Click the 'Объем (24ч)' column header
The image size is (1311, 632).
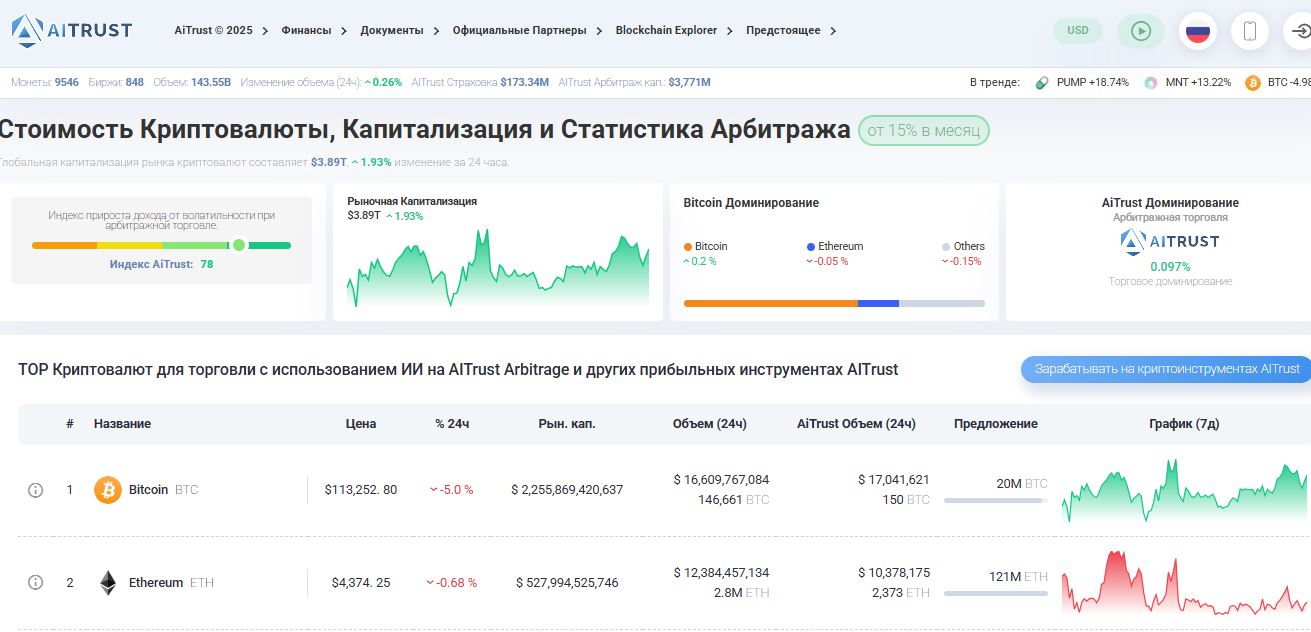tap(710, 424)
